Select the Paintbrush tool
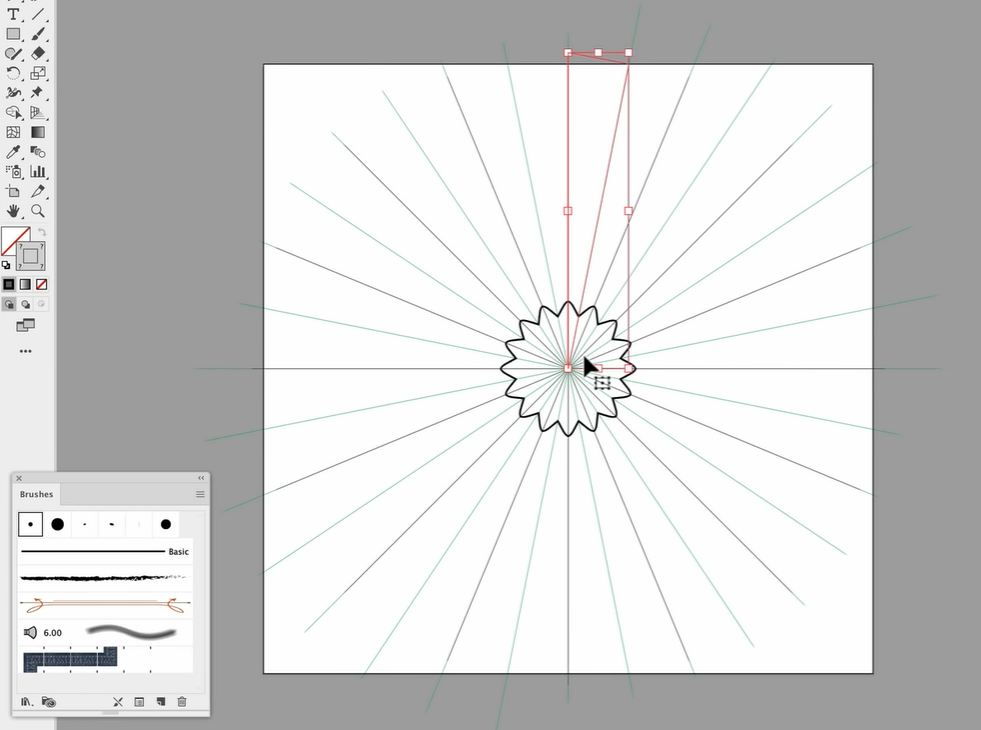The height and width of the screenshot is (730, 981). pyautogui.click(x=37, y=34)
